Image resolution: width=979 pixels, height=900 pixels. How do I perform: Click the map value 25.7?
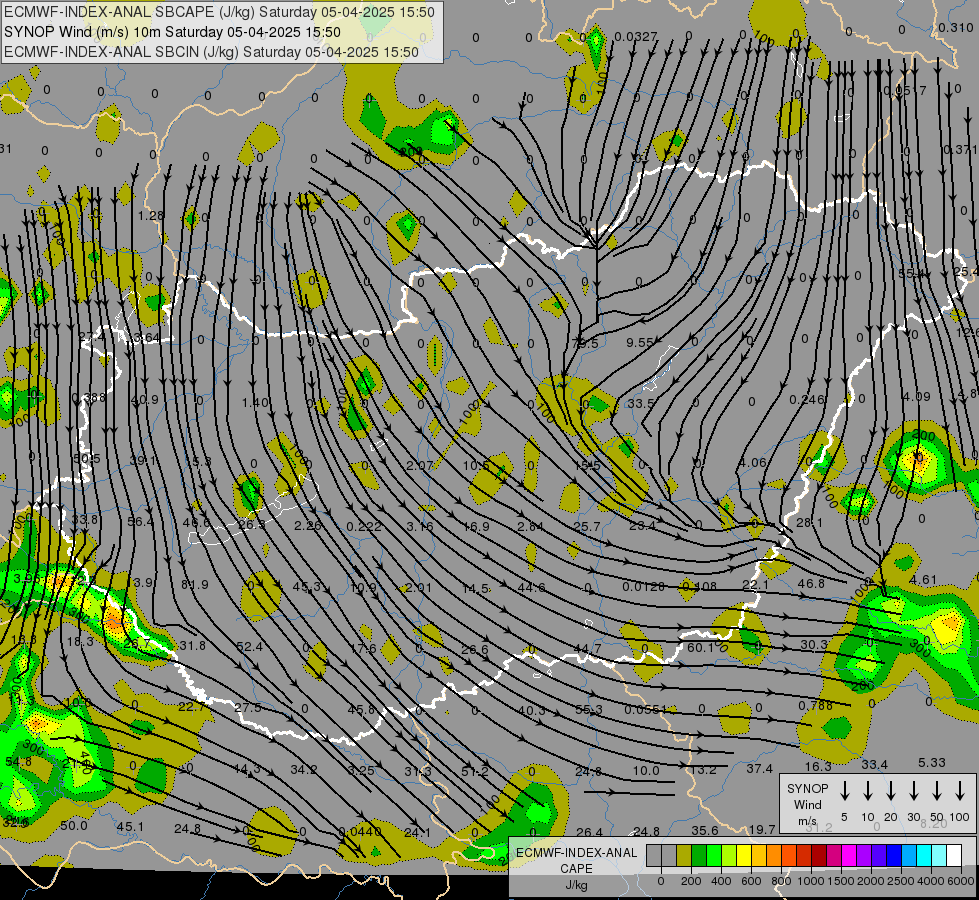(x=587, y=527)
